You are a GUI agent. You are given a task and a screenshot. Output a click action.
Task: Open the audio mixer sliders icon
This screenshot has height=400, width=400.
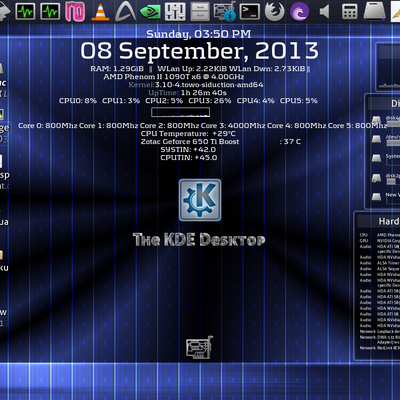(175, 11)
